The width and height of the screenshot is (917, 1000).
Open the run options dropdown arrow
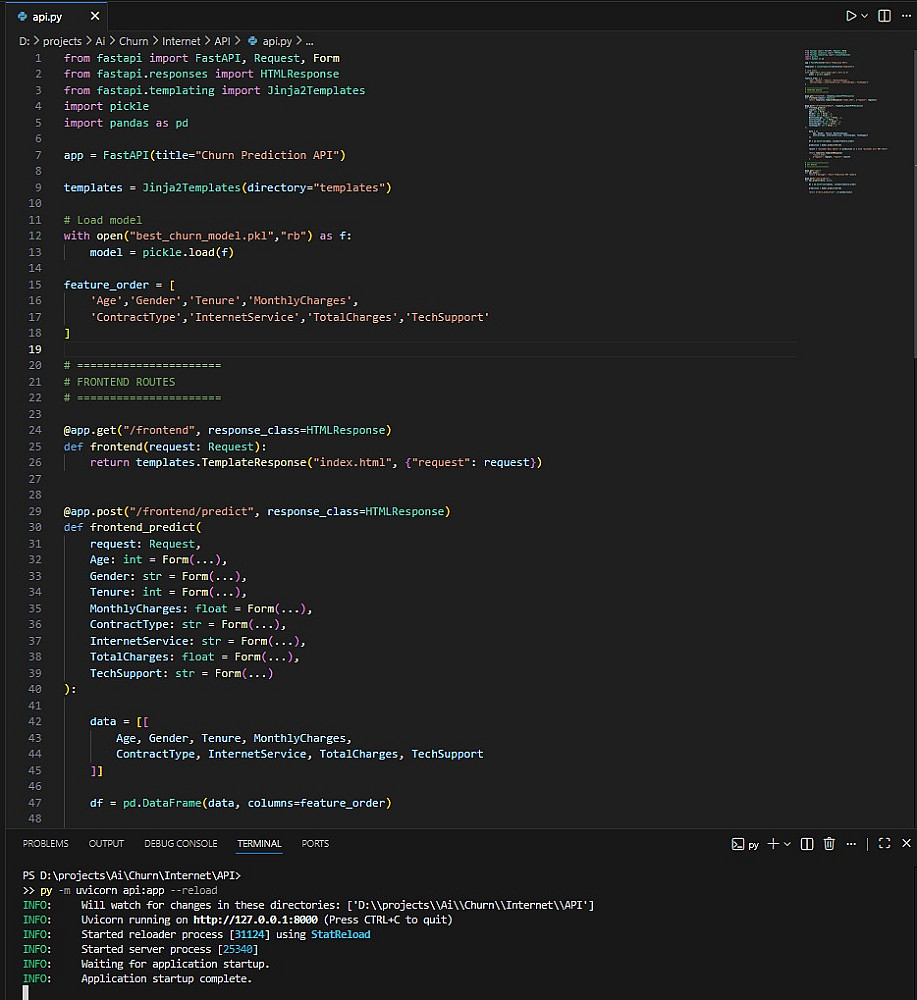[864, 16]
